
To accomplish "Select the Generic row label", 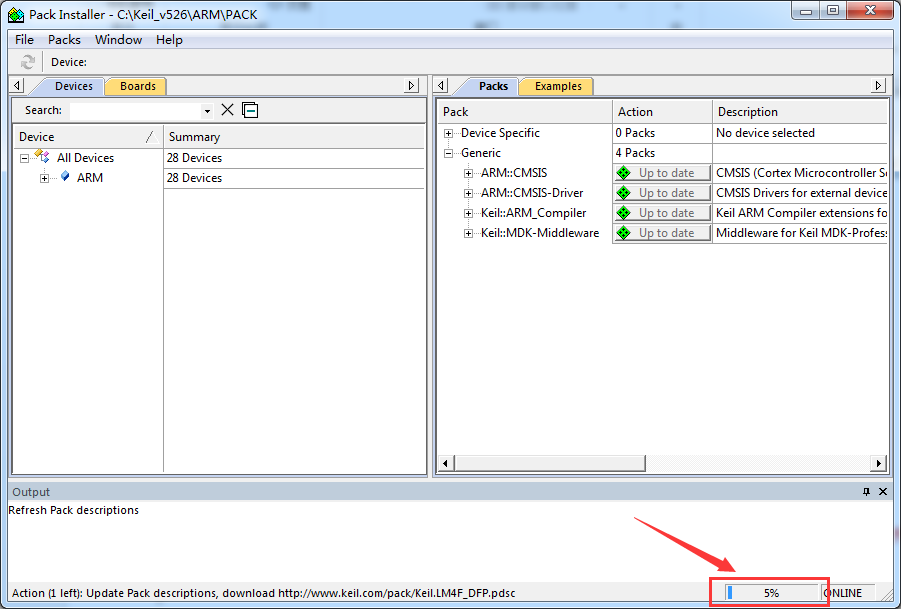I will click(x=480, y=153).
